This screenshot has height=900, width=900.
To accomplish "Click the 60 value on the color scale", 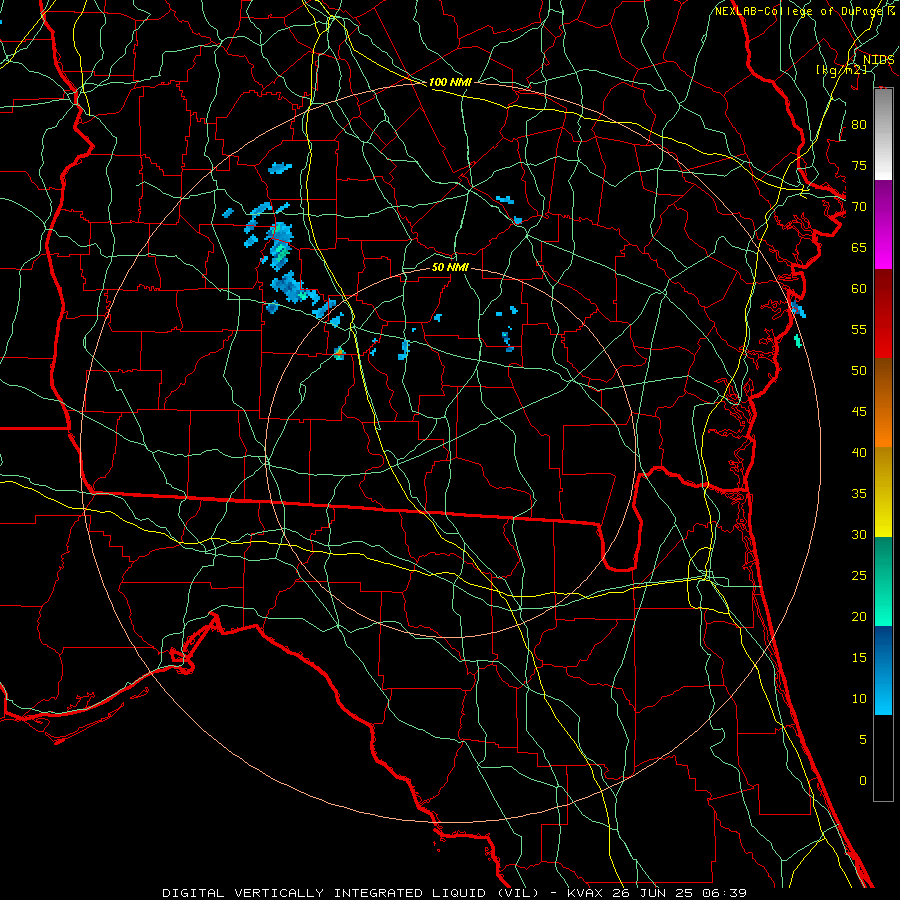I will click(859, 289).
